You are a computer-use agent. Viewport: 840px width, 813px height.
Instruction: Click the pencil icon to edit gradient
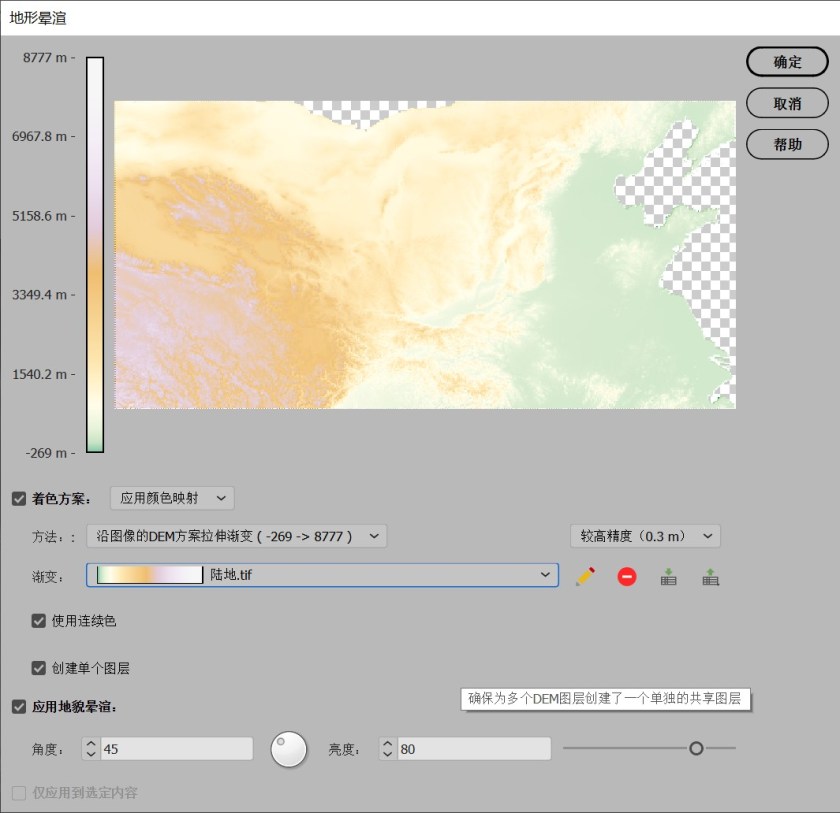tap(585, 576)
